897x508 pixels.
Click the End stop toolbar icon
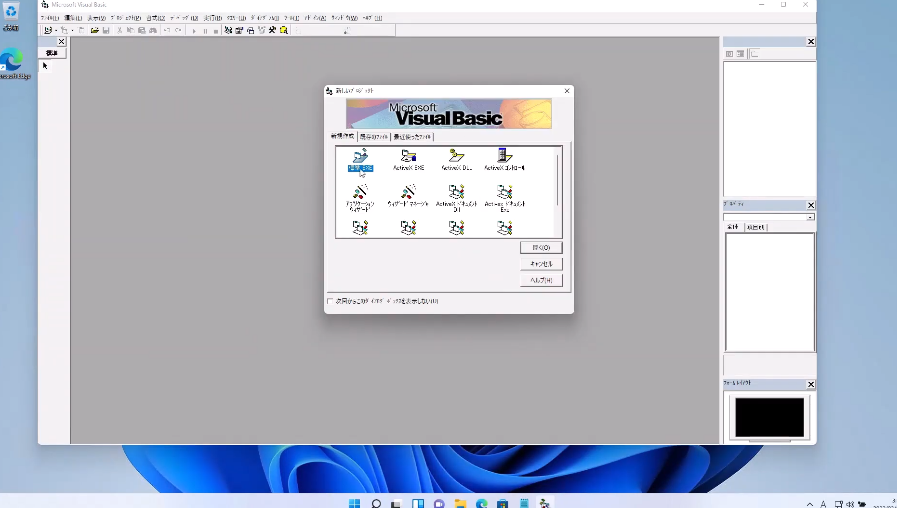pyautogui.click(x=216, y=31)
